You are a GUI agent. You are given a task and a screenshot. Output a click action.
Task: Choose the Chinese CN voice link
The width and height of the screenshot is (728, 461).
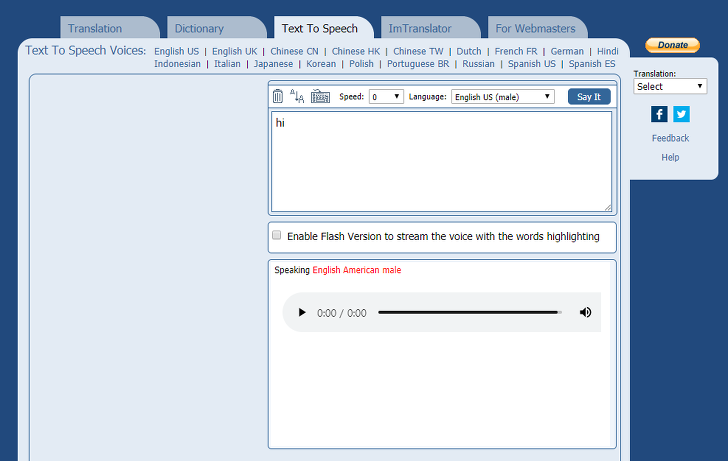coord(294,52)
